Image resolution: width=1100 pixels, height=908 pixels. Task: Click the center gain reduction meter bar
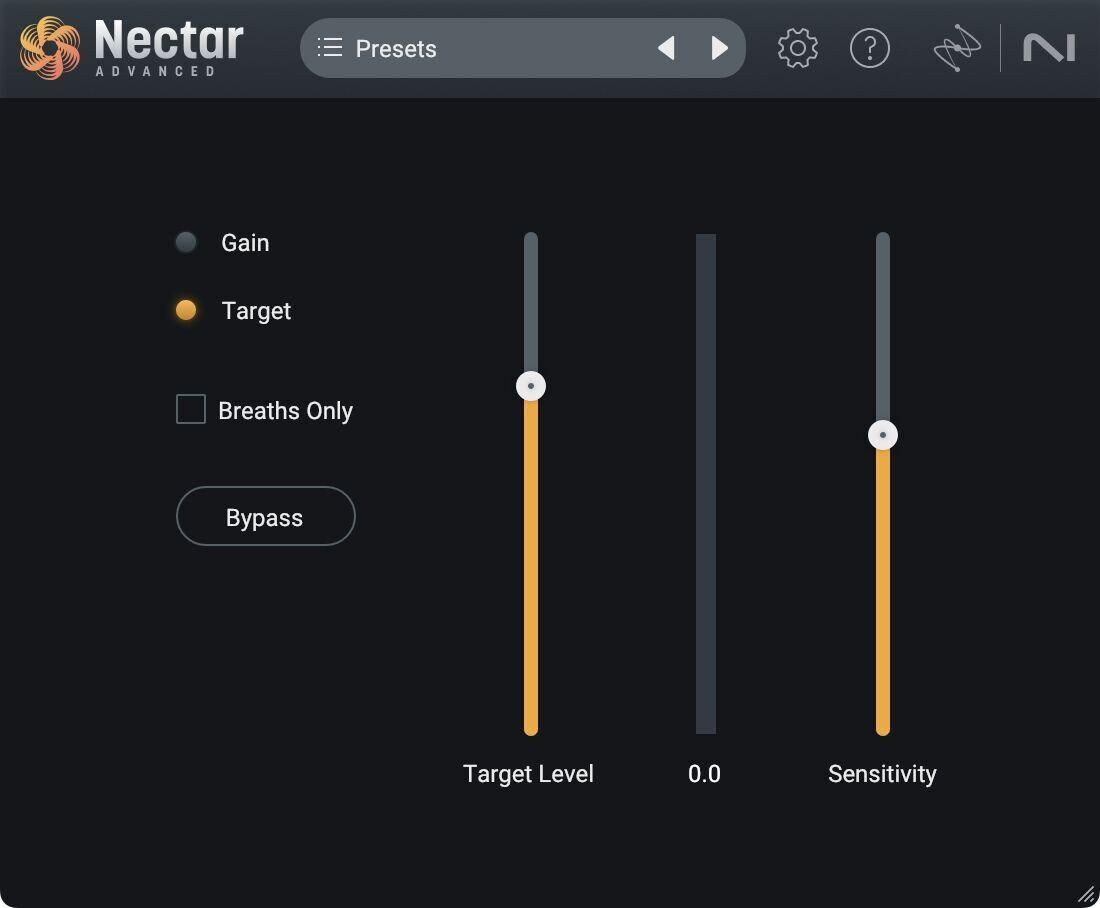click(x=706, y=484)
